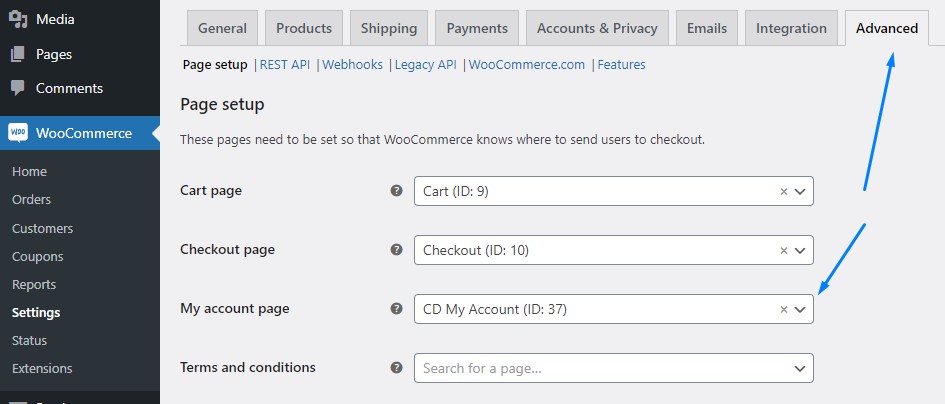
Task: Click help tooltip icon beside Cart page
Action: (x=396, y=191)
